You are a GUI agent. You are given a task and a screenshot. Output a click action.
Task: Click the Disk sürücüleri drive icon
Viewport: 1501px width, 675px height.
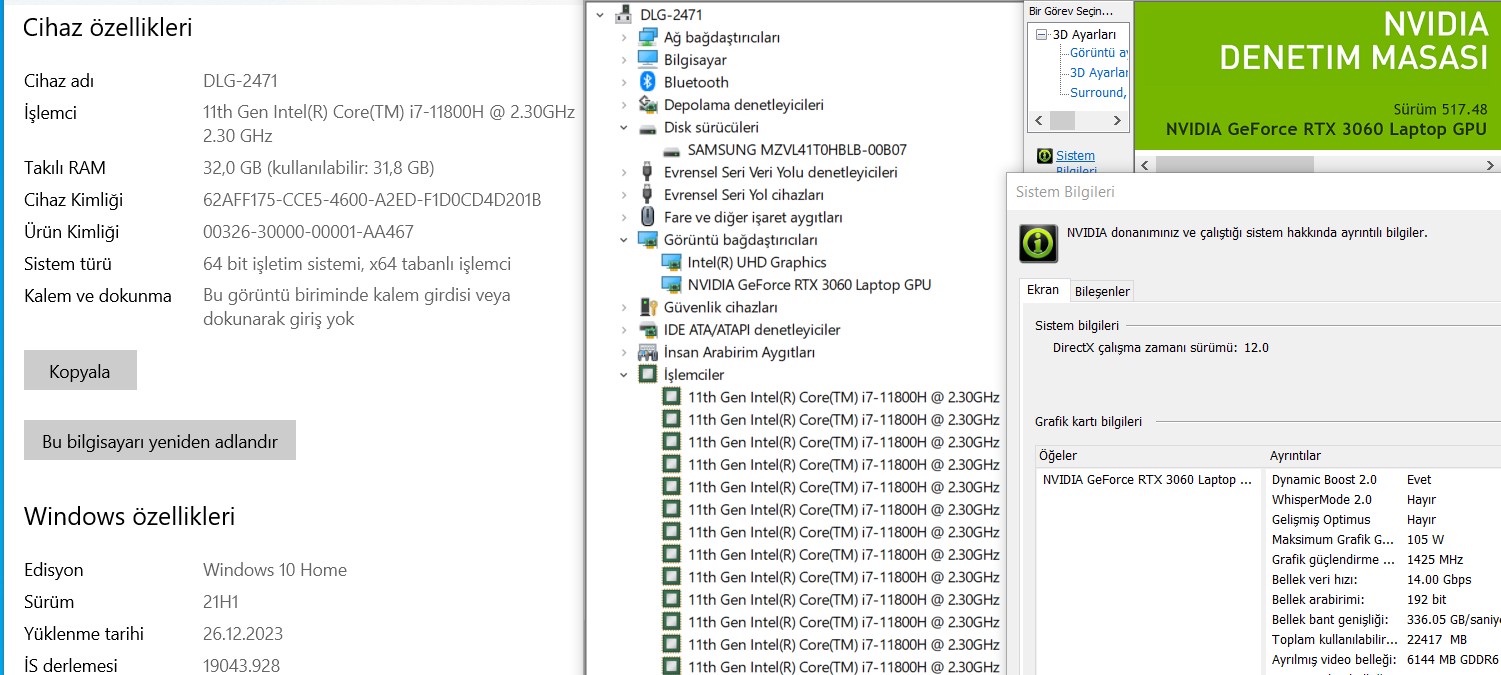click(647, 127)
